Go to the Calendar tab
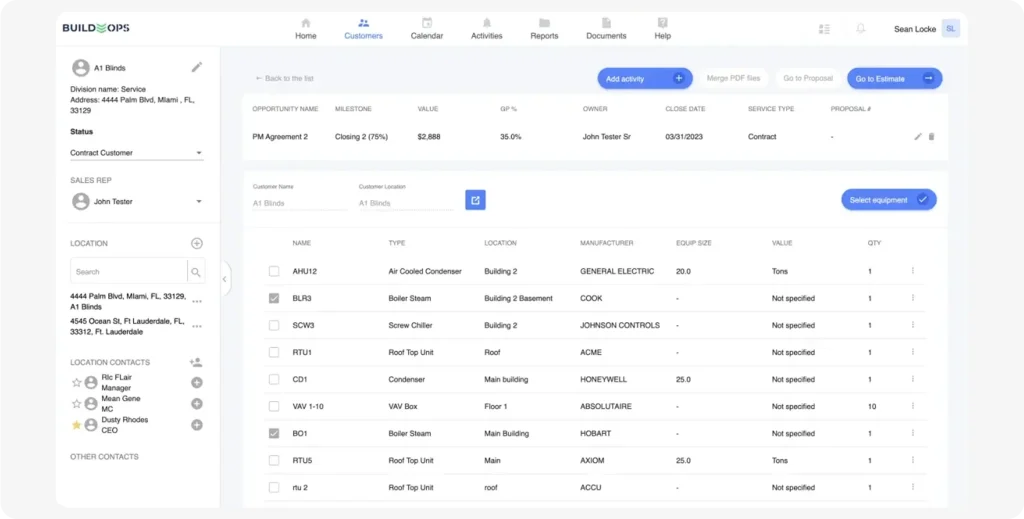Screen dimensions: 1024x519 tap(427, 28)
